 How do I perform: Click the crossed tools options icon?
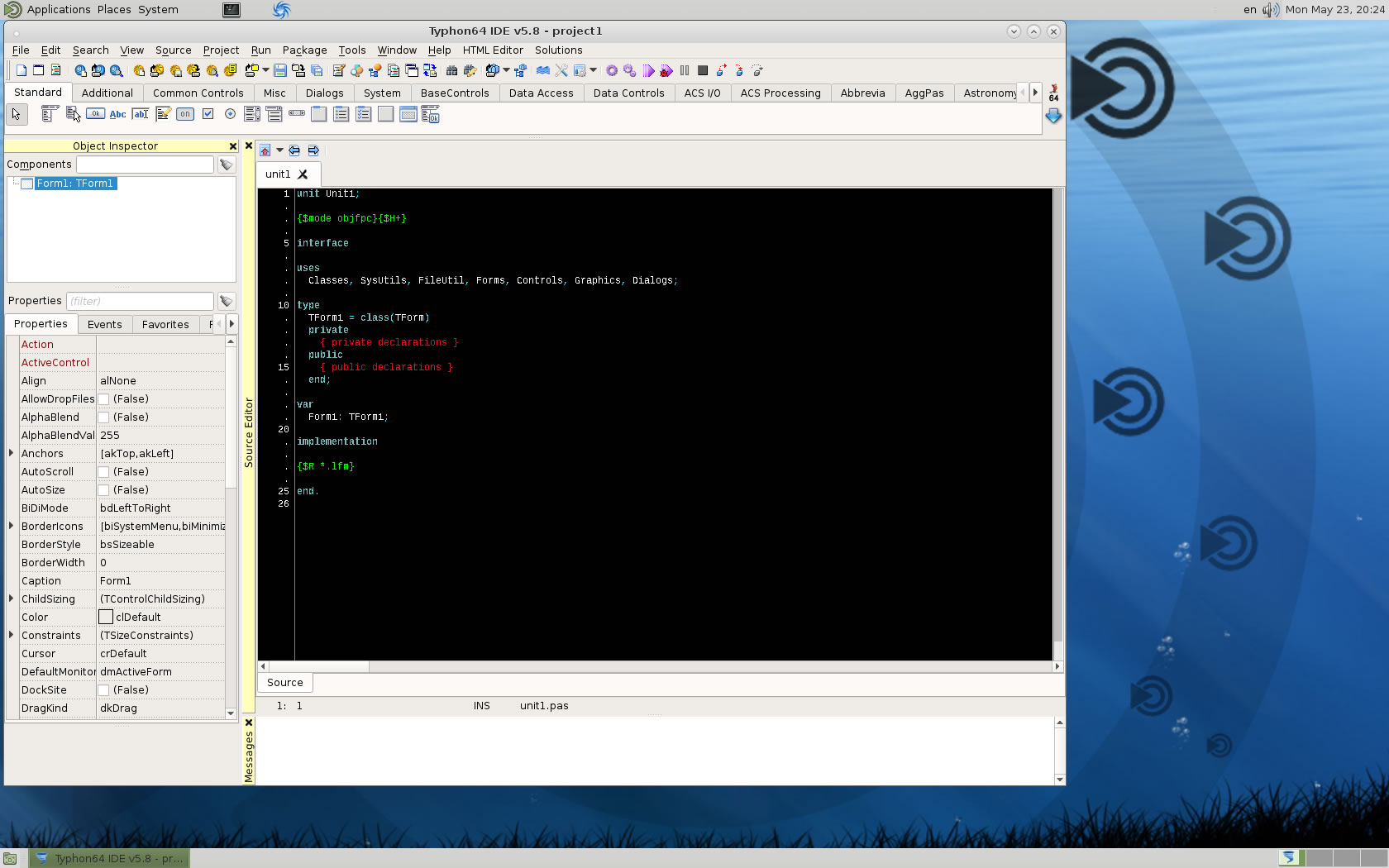click(561, 70)
